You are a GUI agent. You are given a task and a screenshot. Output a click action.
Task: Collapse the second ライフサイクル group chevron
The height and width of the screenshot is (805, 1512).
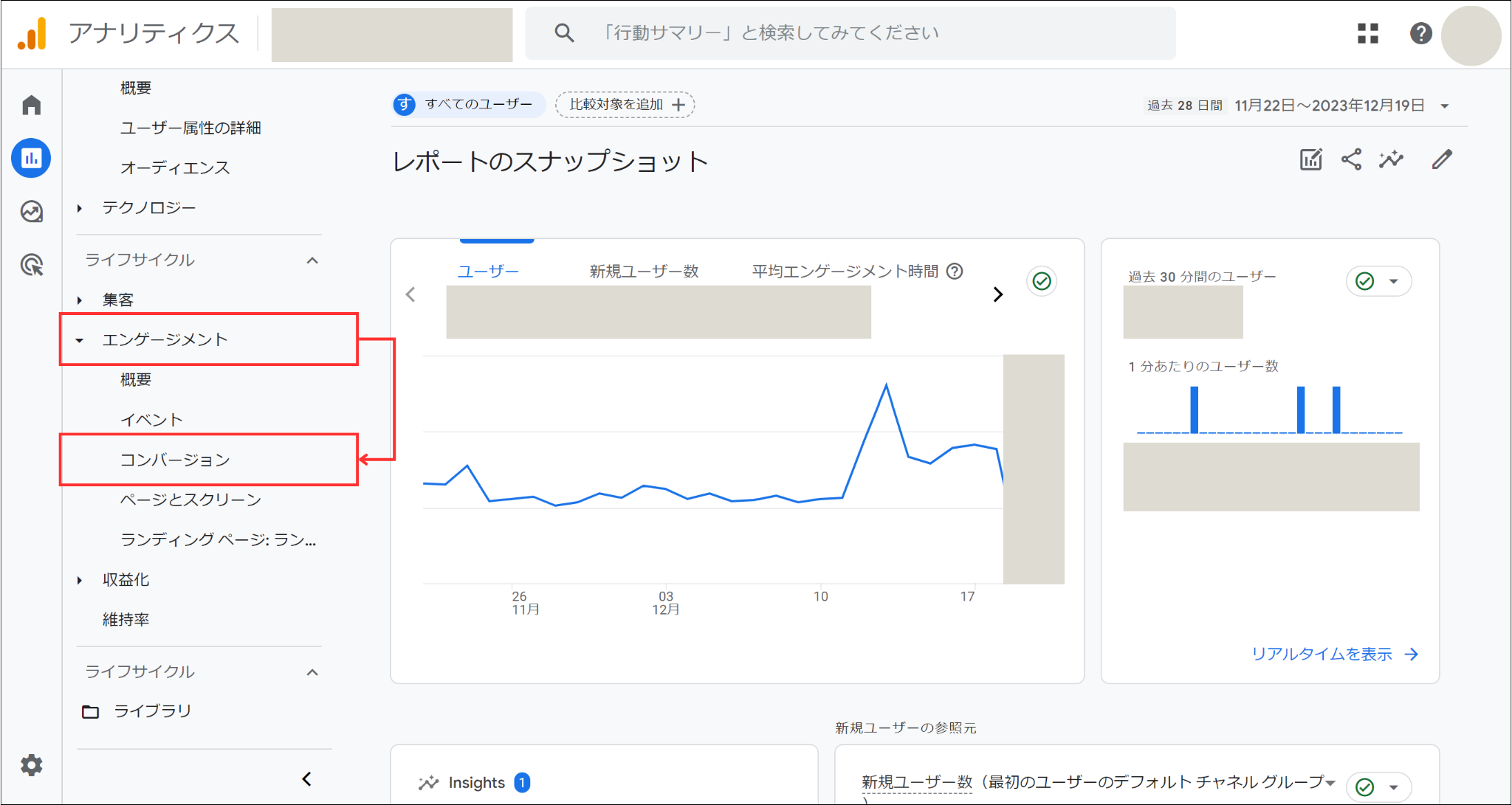point(312,672)
